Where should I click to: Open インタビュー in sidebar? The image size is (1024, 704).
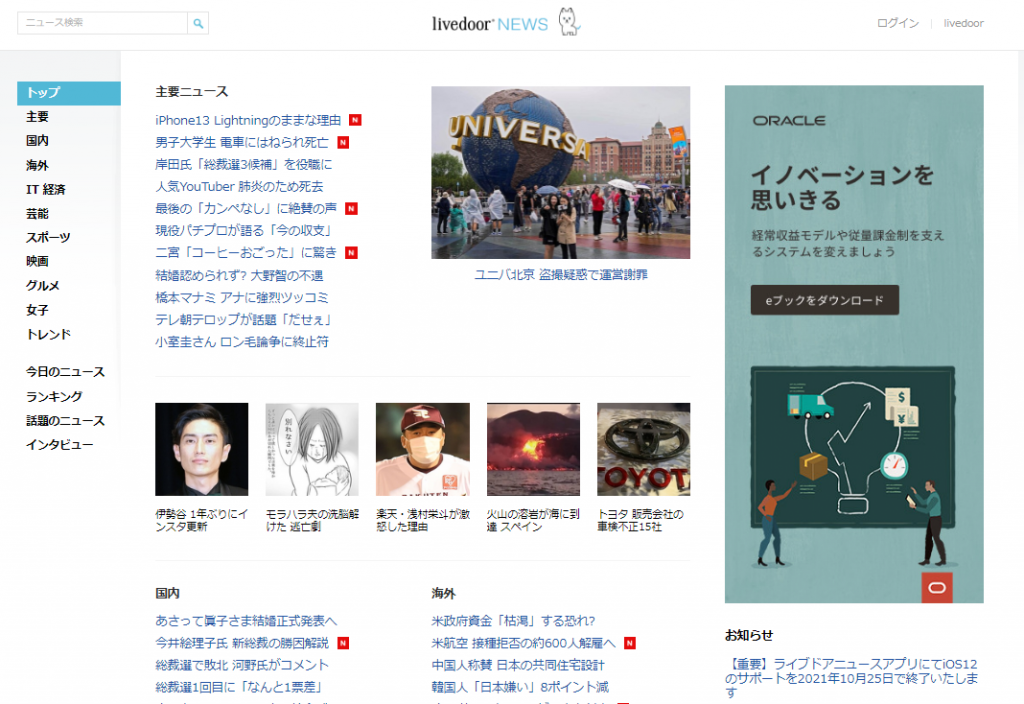[x=59, y=445]
